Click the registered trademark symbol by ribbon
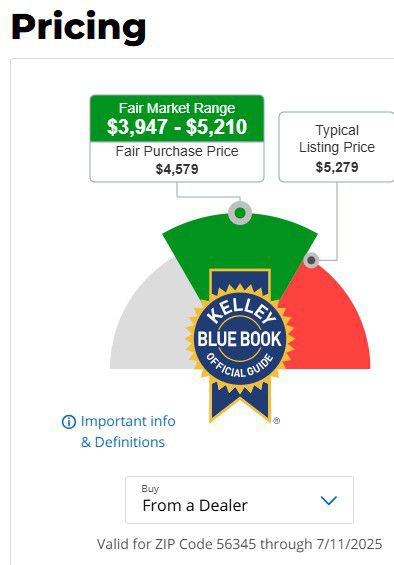The height and width of the screenshot is (565, 394). pos(276,421)
